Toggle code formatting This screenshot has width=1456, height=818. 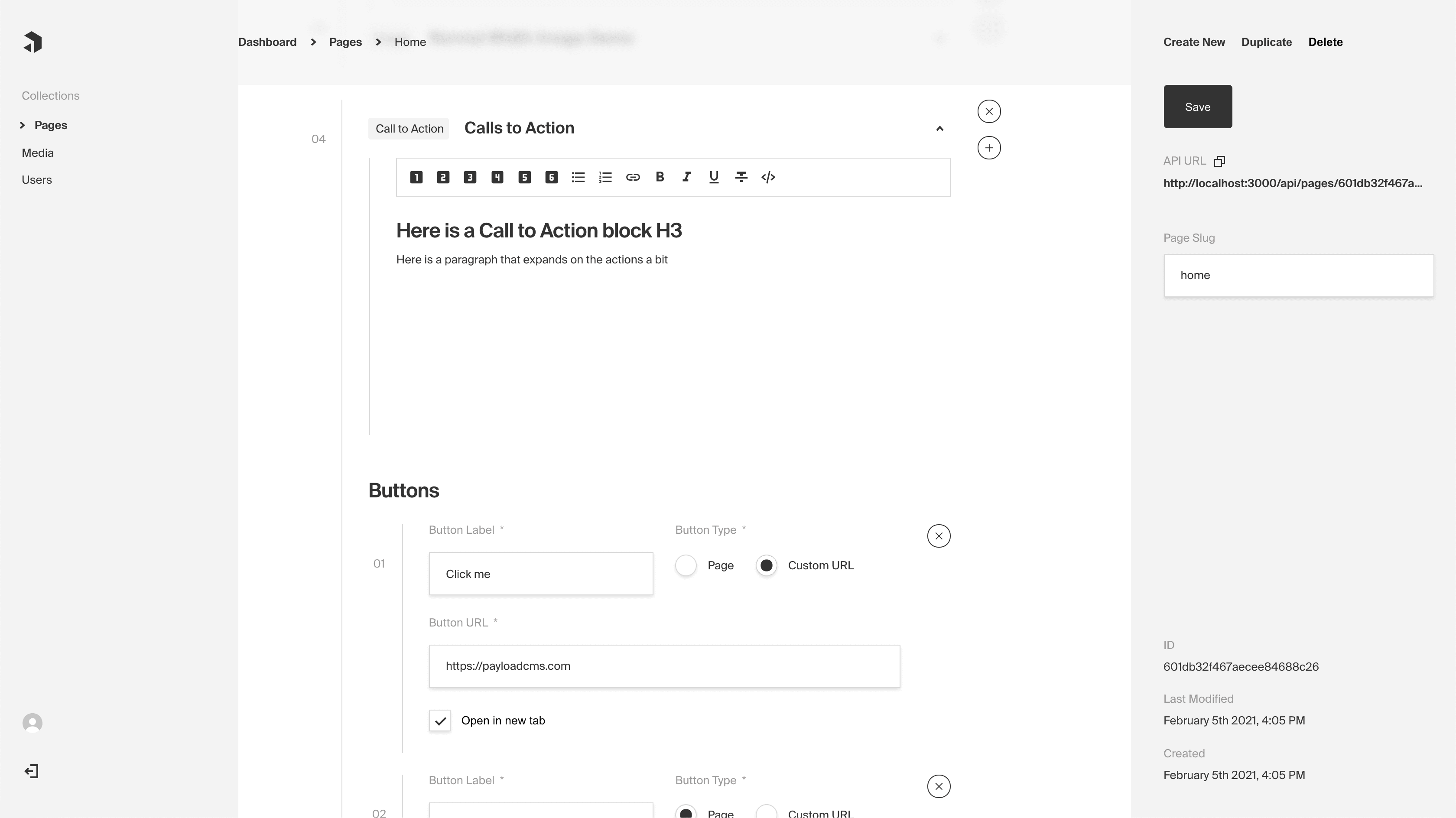tap(768, 178)
